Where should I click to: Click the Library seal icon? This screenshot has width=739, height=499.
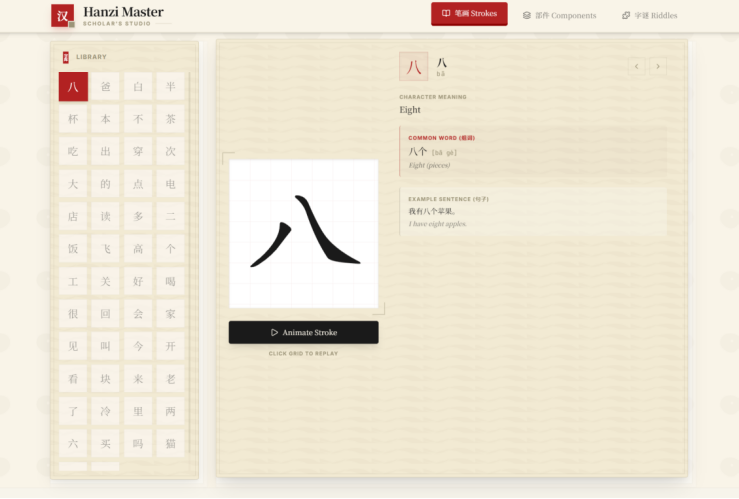coord(66,57)
